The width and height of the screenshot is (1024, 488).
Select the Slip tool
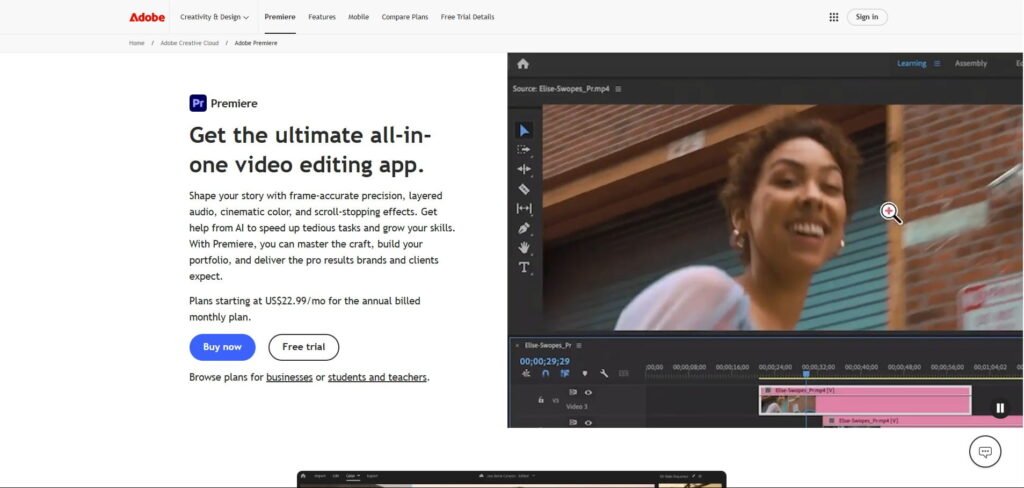[524, 208]
